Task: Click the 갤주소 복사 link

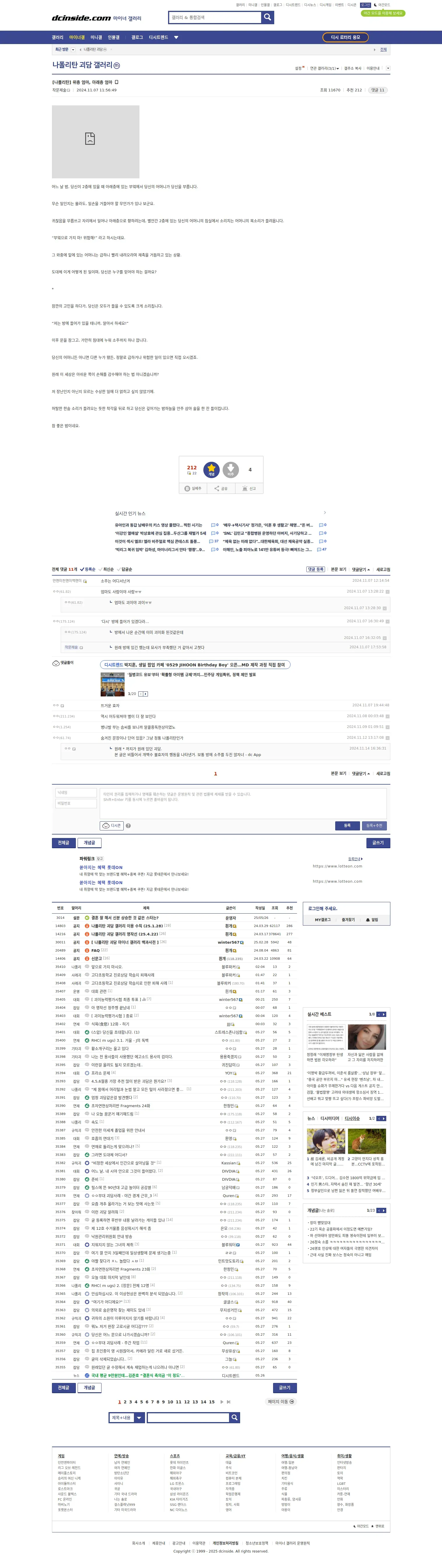Action: click(x=352, y=68)
